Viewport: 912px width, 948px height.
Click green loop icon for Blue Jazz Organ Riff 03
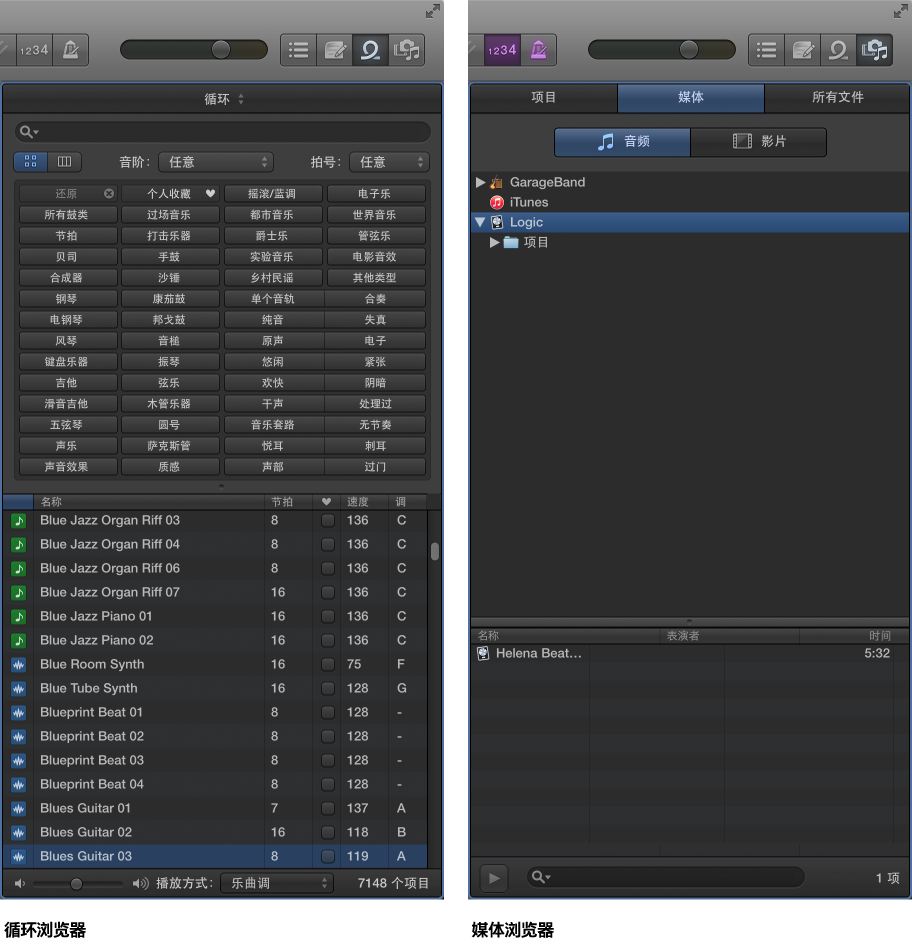(x=19, y=521)
